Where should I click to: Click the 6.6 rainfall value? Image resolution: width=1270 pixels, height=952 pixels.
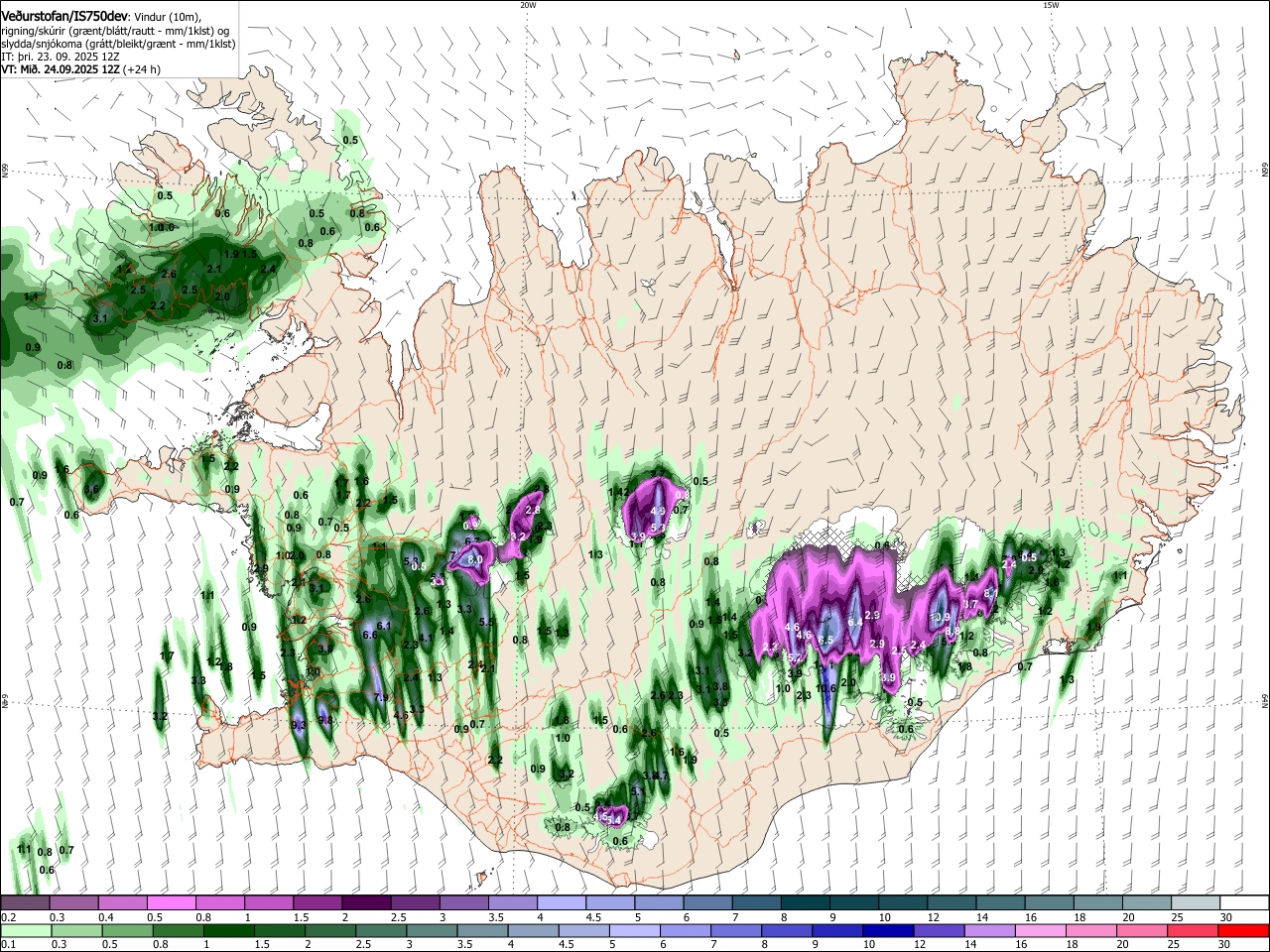pyautogui.click(x=370, y=635)
